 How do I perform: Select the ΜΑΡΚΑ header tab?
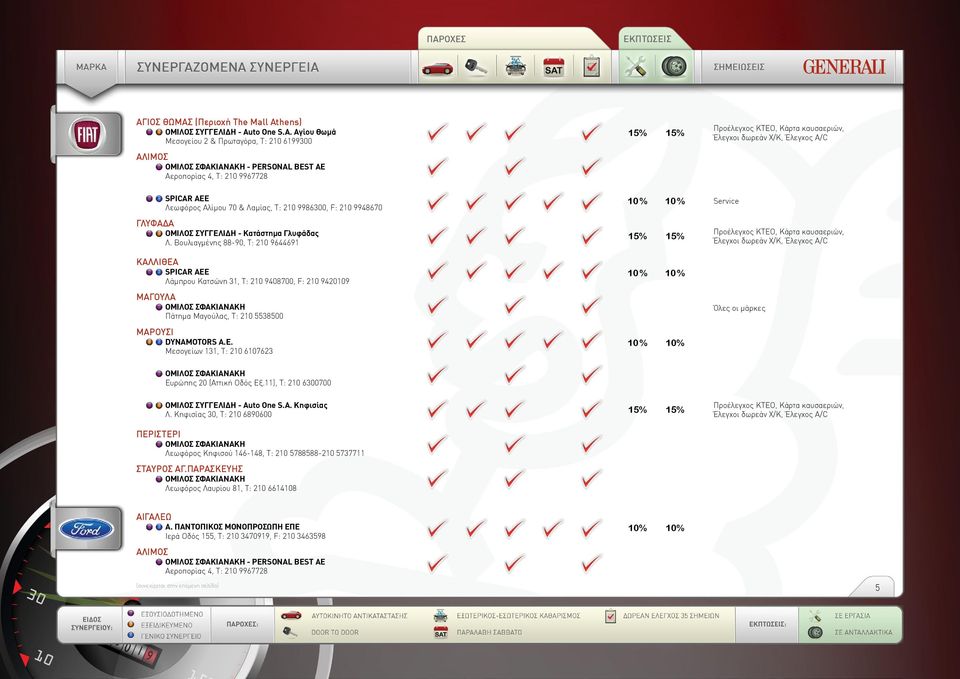click(91, 67)
